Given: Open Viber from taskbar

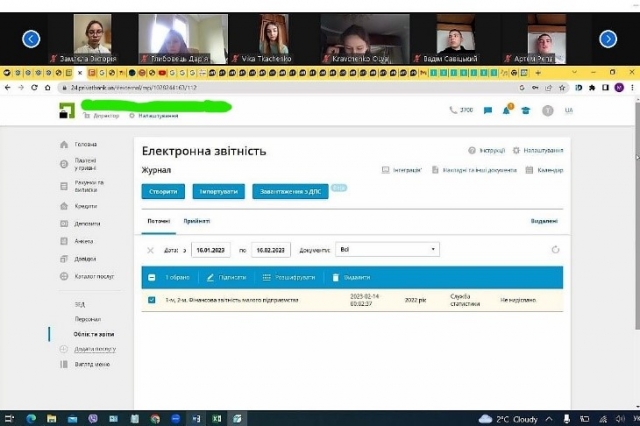Looking at the screenshot, I should (x=93, y=419).
